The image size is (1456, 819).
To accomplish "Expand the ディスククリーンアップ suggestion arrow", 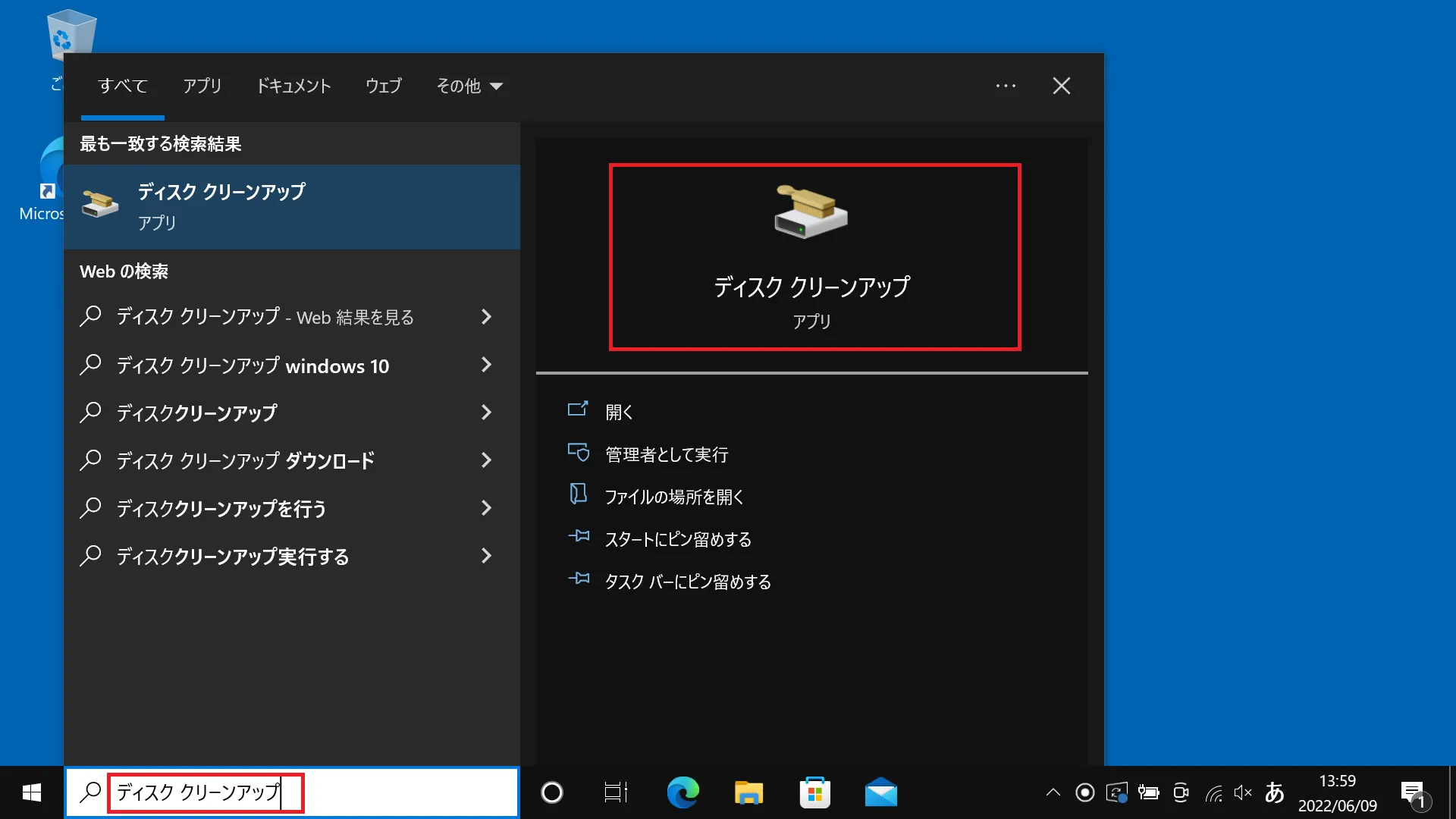I will [486, 413].
